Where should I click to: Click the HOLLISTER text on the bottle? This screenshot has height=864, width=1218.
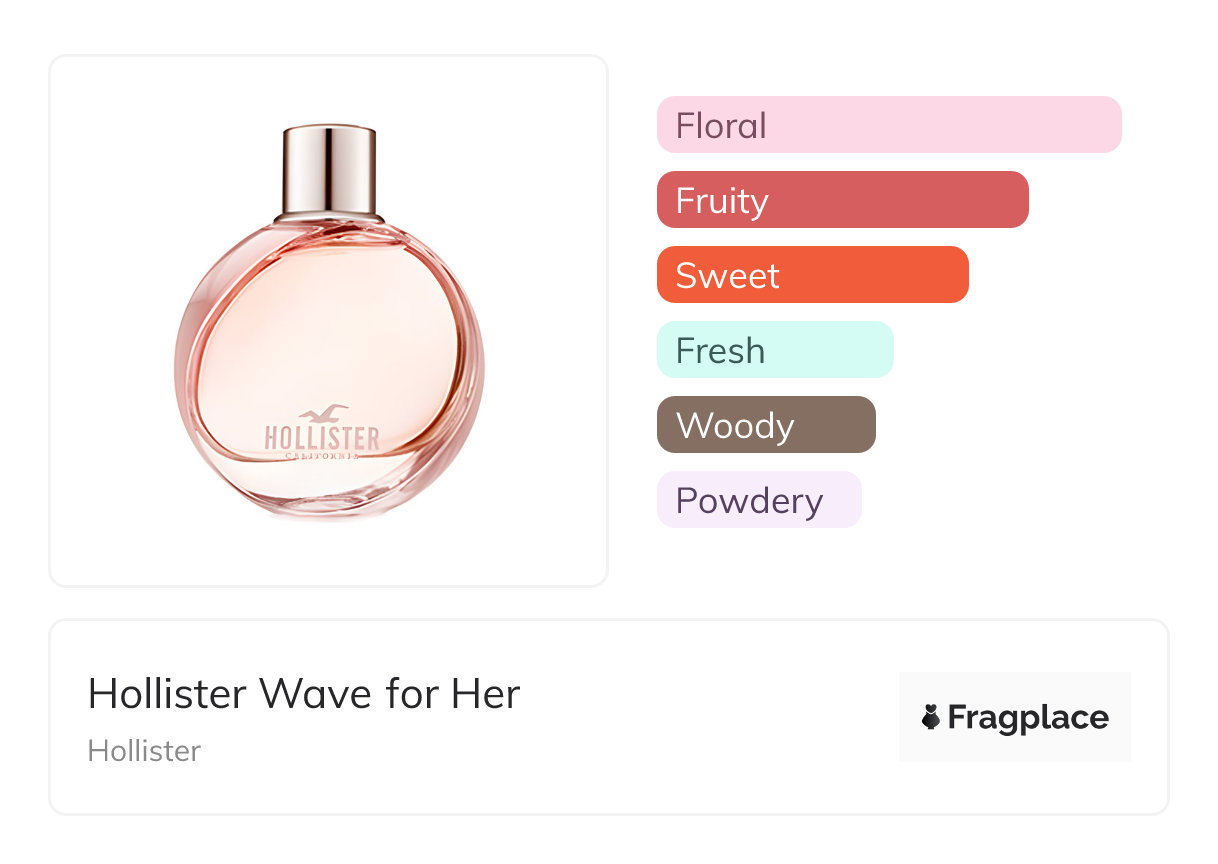coord(322,438)
